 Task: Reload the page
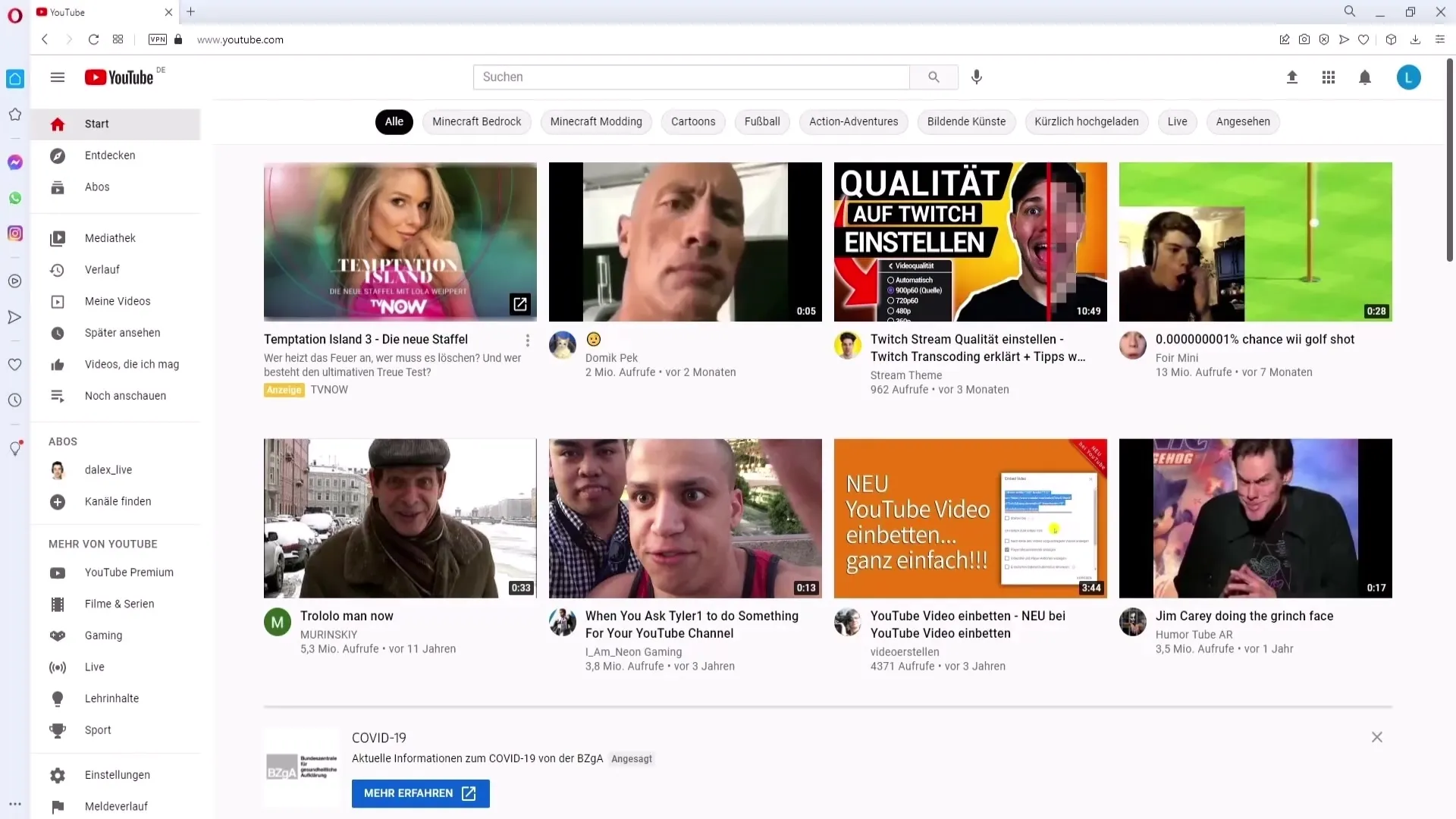[93, 39]
